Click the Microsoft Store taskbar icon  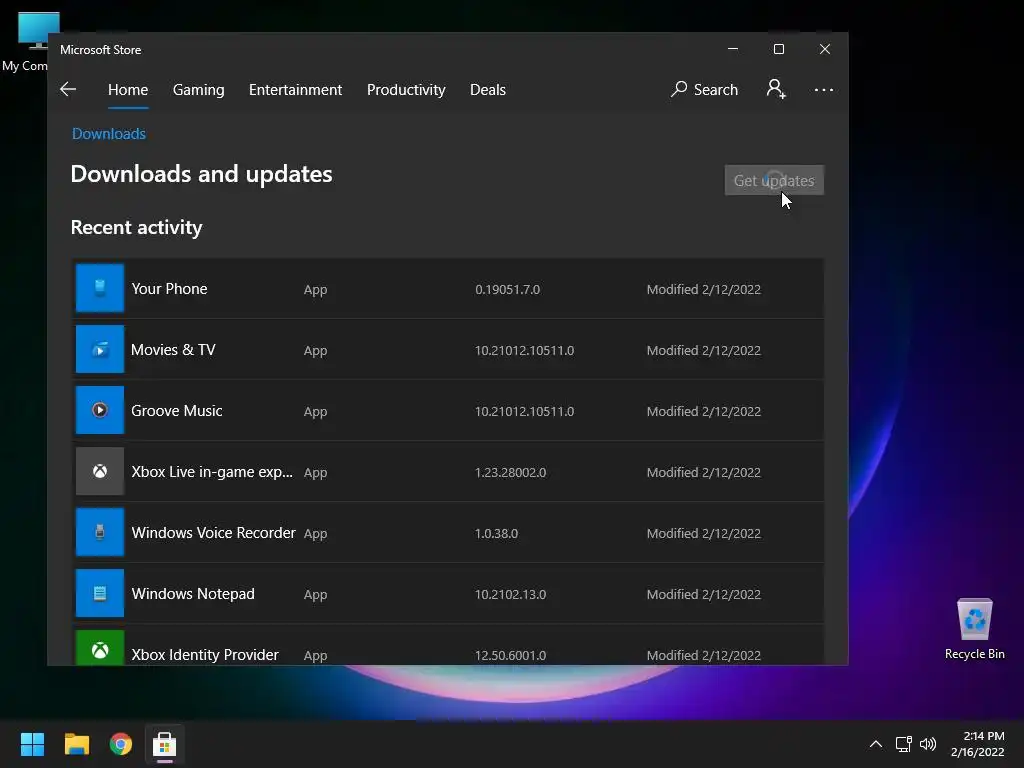(165, 744)
